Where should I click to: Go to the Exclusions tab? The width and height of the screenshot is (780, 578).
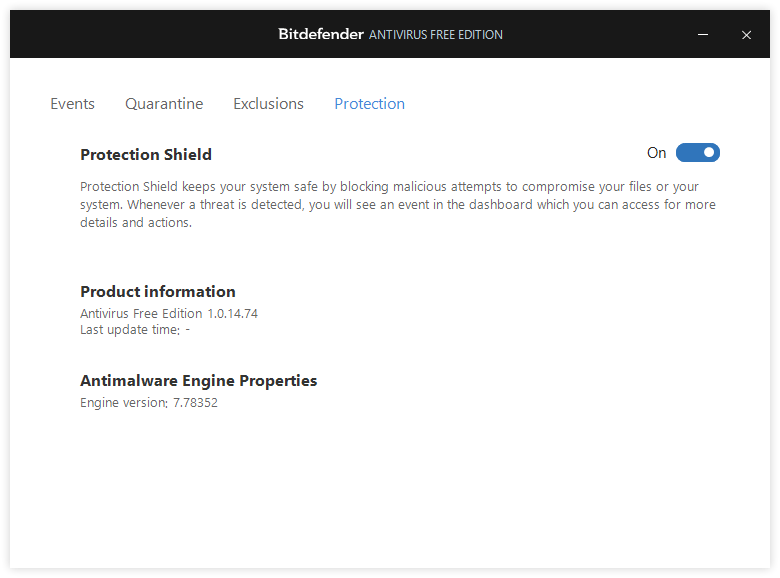coord(268,104)
